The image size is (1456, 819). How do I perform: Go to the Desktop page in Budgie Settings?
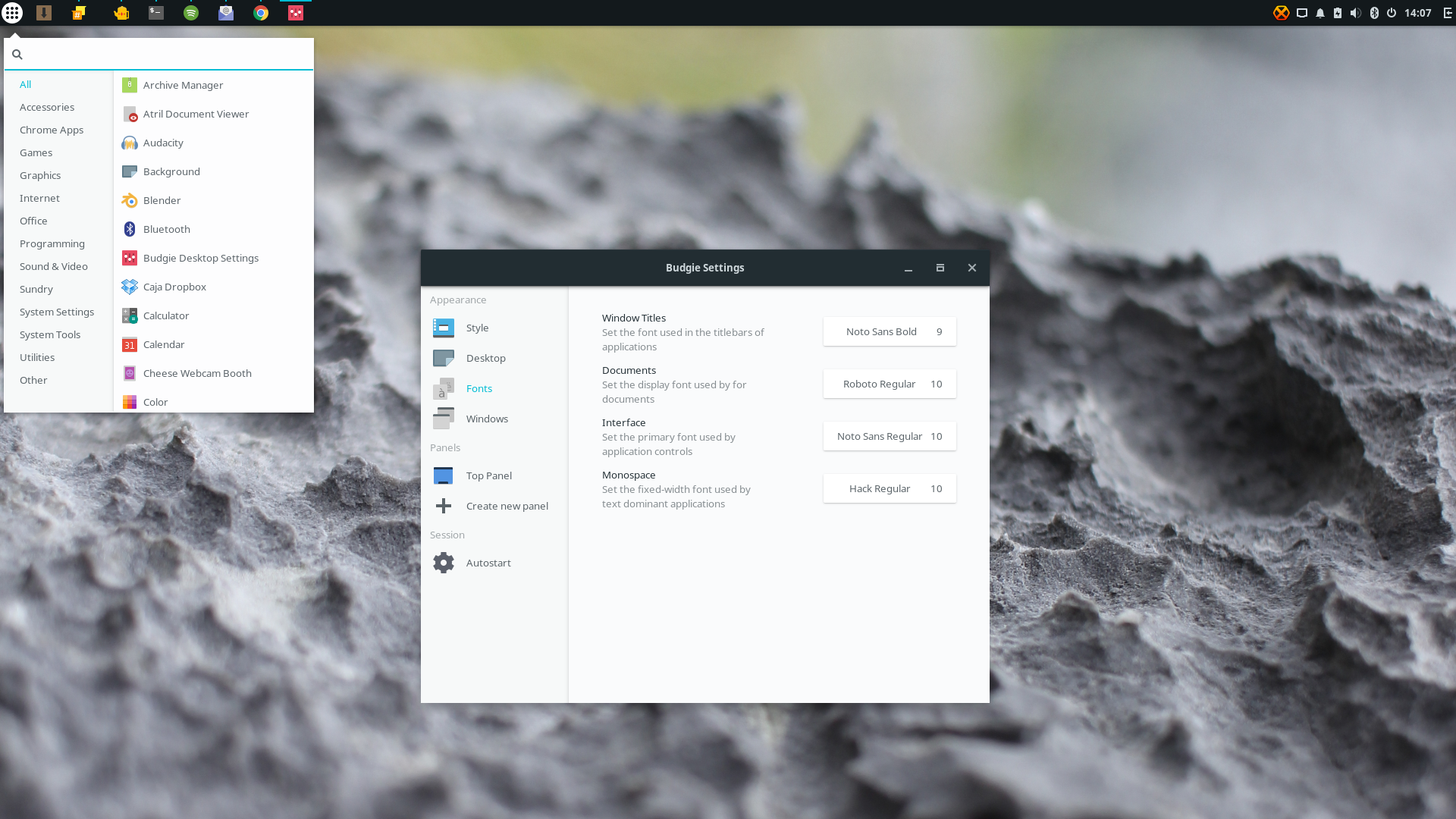494,358
